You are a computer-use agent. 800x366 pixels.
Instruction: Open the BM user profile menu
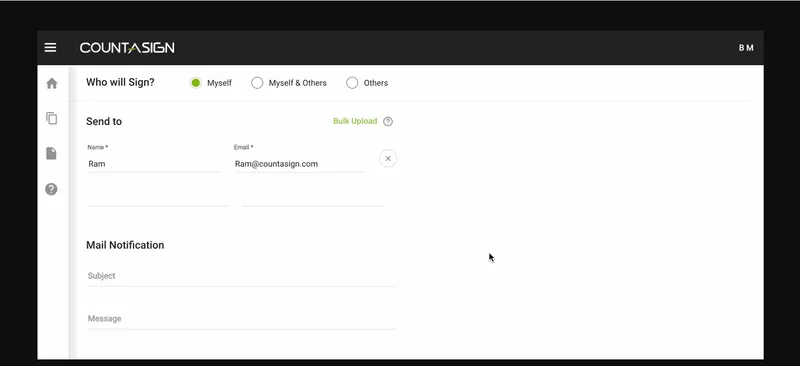tap(746, 48)
